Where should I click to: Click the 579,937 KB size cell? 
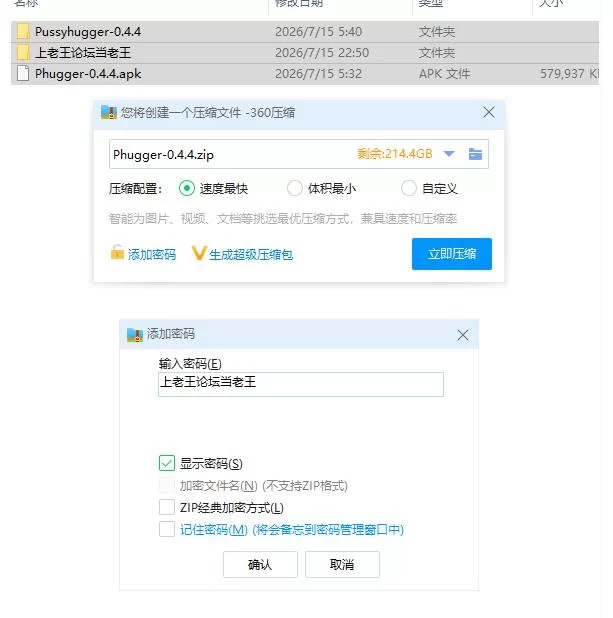[x=569, y=74]
